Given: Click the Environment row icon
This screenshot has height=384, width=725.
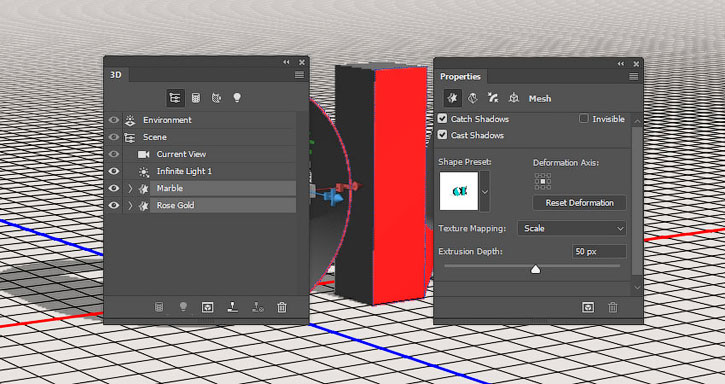Looking at the screenshot, I should coord(130,120).
